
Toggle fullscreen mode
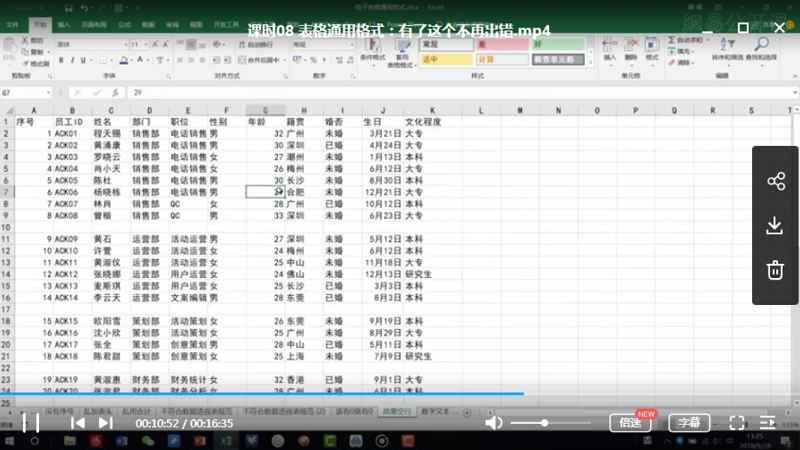(737, 422)
